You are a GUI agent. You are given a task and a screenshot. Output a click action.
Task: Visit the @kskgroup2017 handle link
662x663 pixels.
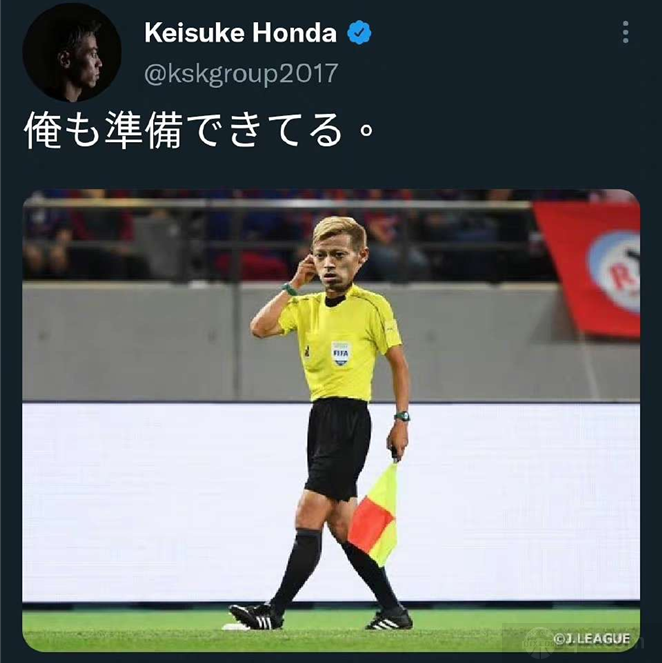tap(241, 73)
